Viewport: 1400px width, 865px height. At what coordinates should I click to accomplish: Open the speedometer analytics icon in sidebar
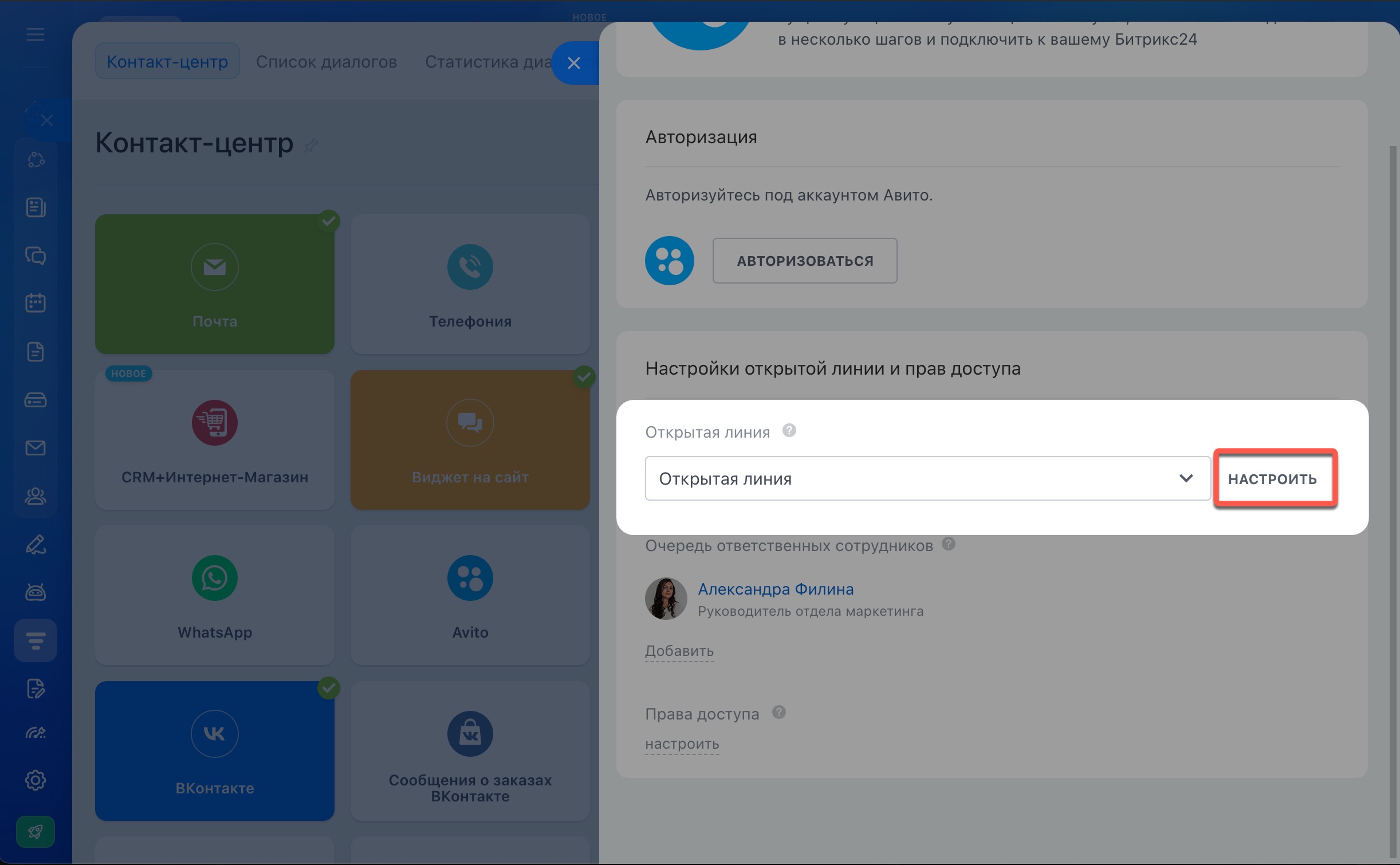[36, 733]
